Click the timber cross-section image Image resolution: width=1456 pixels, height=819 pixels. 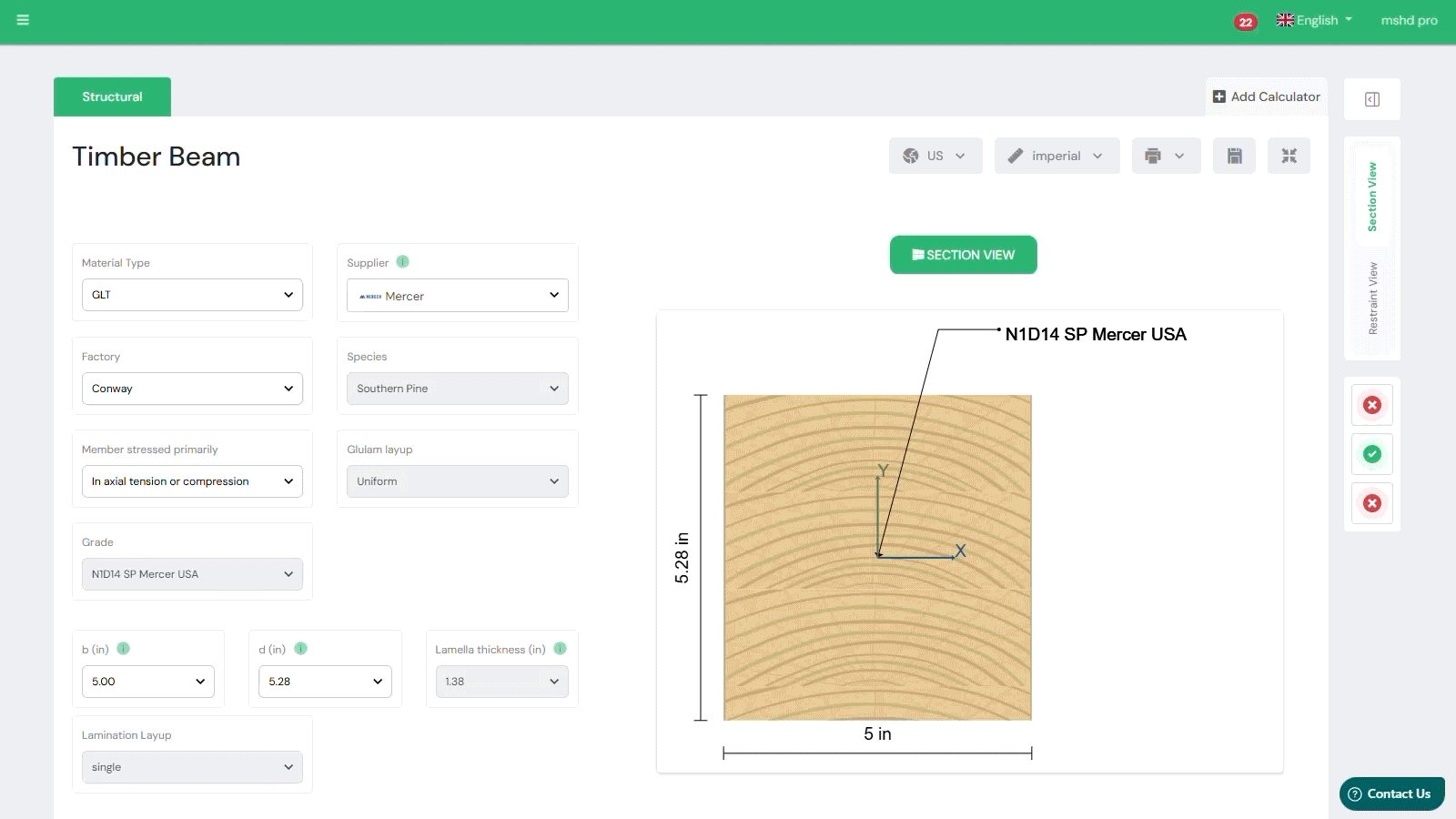(877, 557)
